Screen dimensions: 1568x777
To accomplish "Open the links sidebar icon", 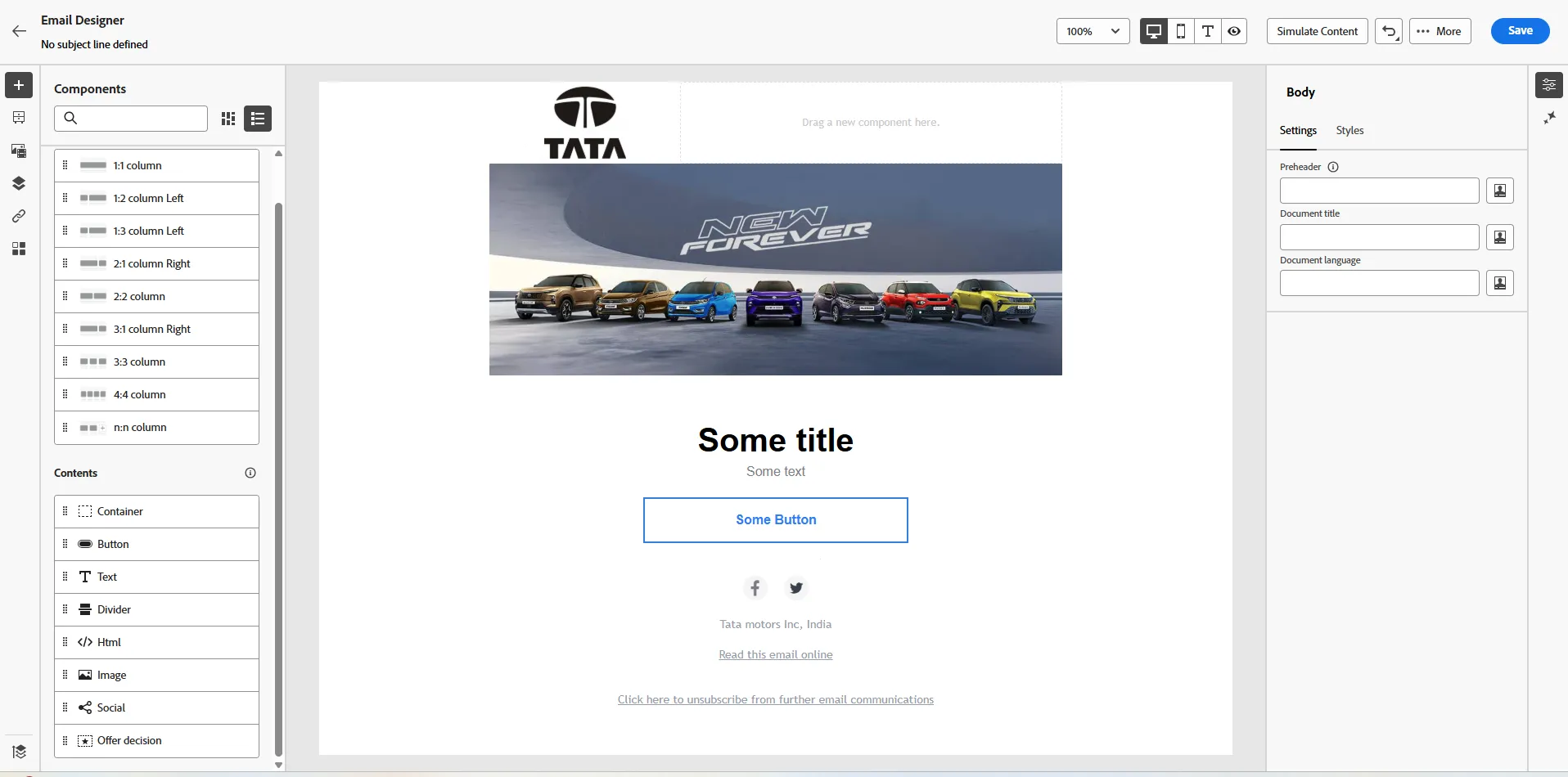I will [x=19, y=216].
